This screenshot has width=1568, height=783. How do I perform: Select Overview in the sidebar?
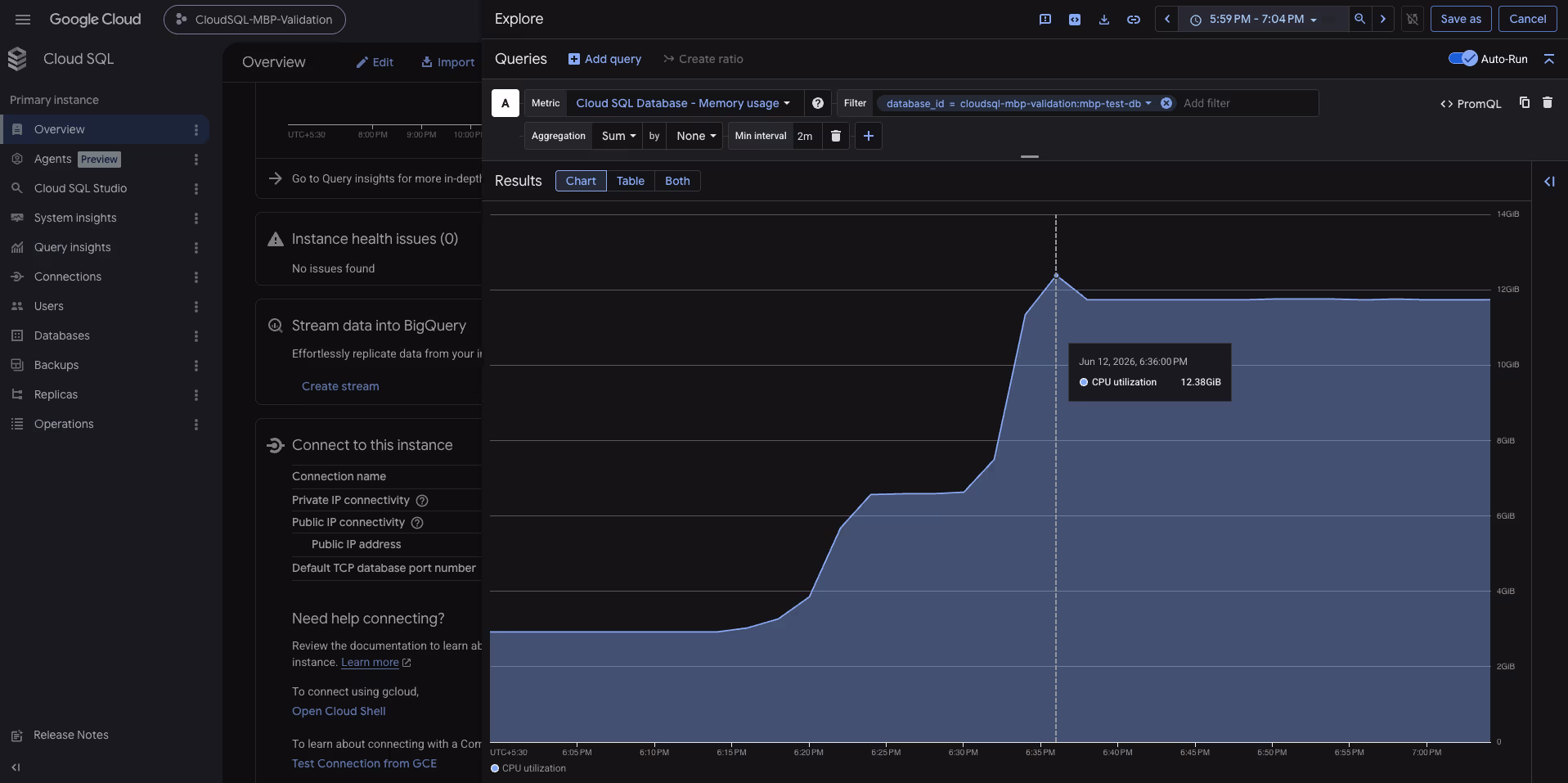[105, 129]
